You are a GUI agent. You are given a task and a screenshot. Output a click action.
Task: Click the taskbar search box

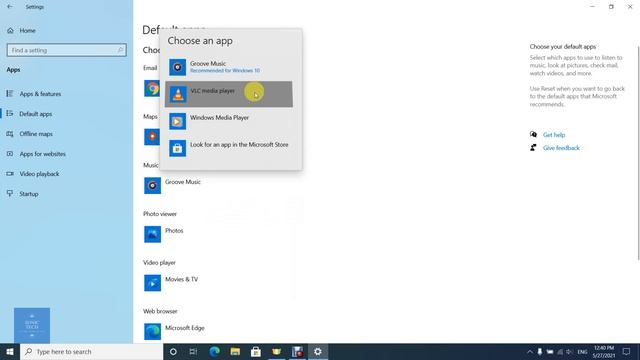click(x=91, y=351)
